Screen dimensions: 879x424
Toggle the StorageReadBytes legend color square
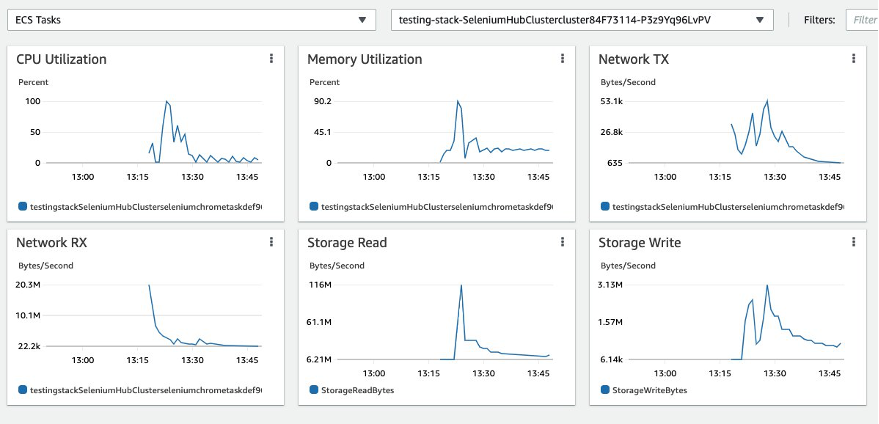point(314,390)
